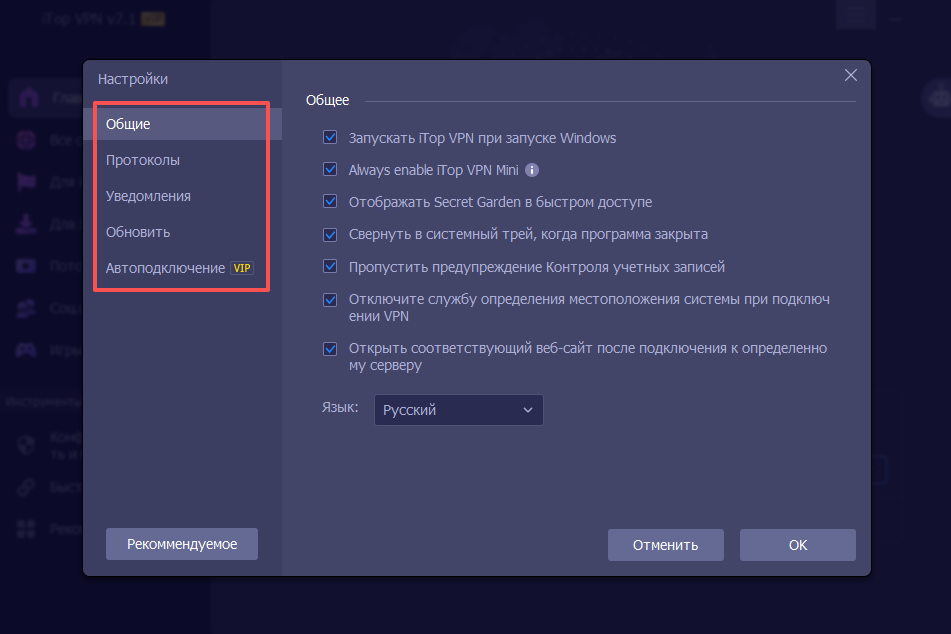
Task: Toggle Always enable iTop VPN Mini checkbox
Action: click(x=330, y=170)
